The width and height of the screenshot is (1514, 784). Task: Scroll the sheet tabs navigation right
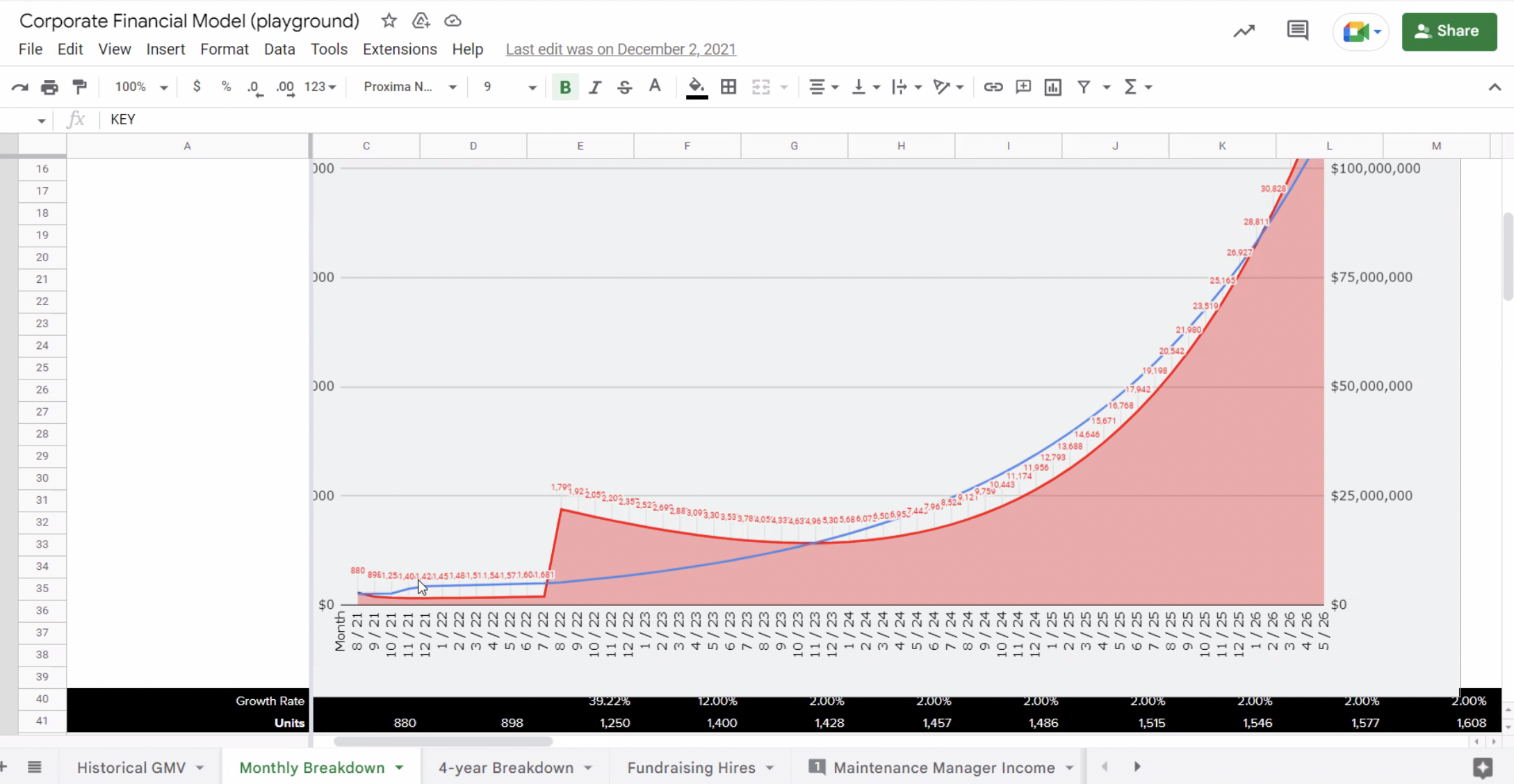pos(1136,767)
